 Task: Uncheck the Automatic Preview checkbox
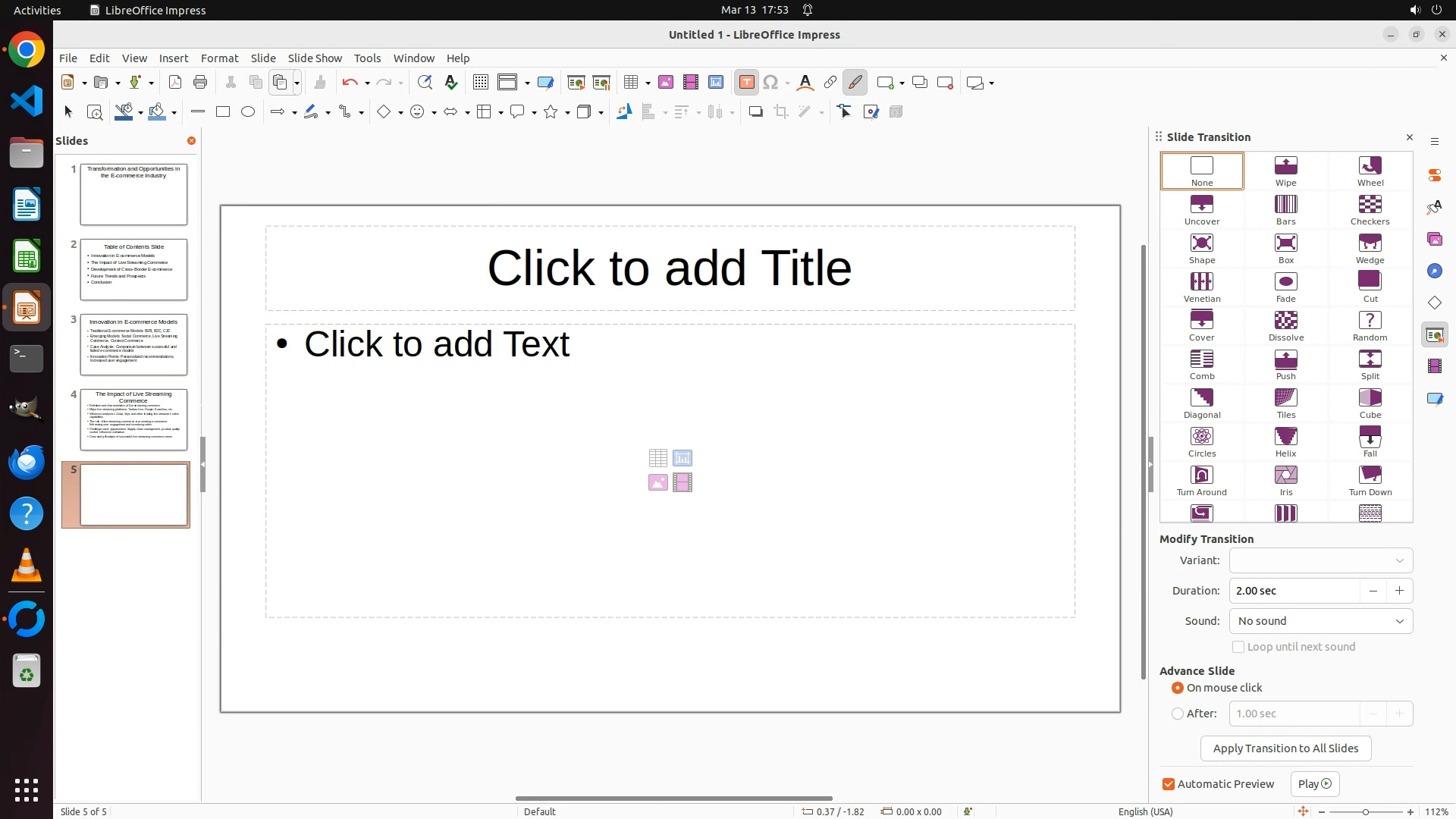[x=1169, y=784]
